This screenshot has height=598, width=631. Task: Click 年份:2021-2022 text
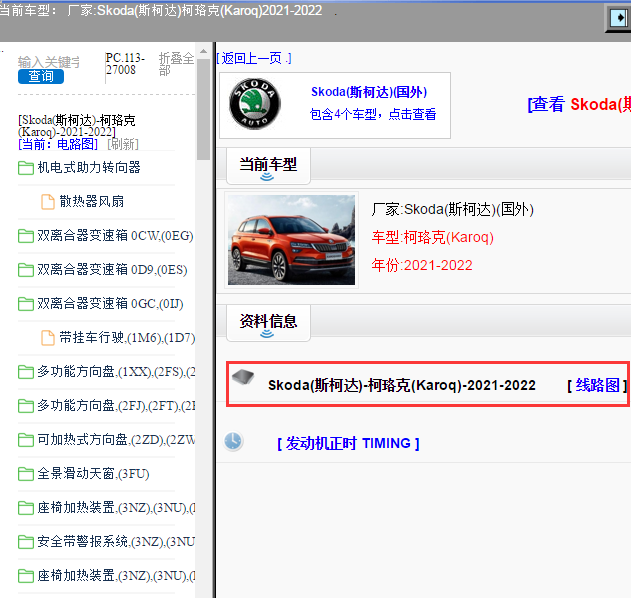(x=422, y=265)
